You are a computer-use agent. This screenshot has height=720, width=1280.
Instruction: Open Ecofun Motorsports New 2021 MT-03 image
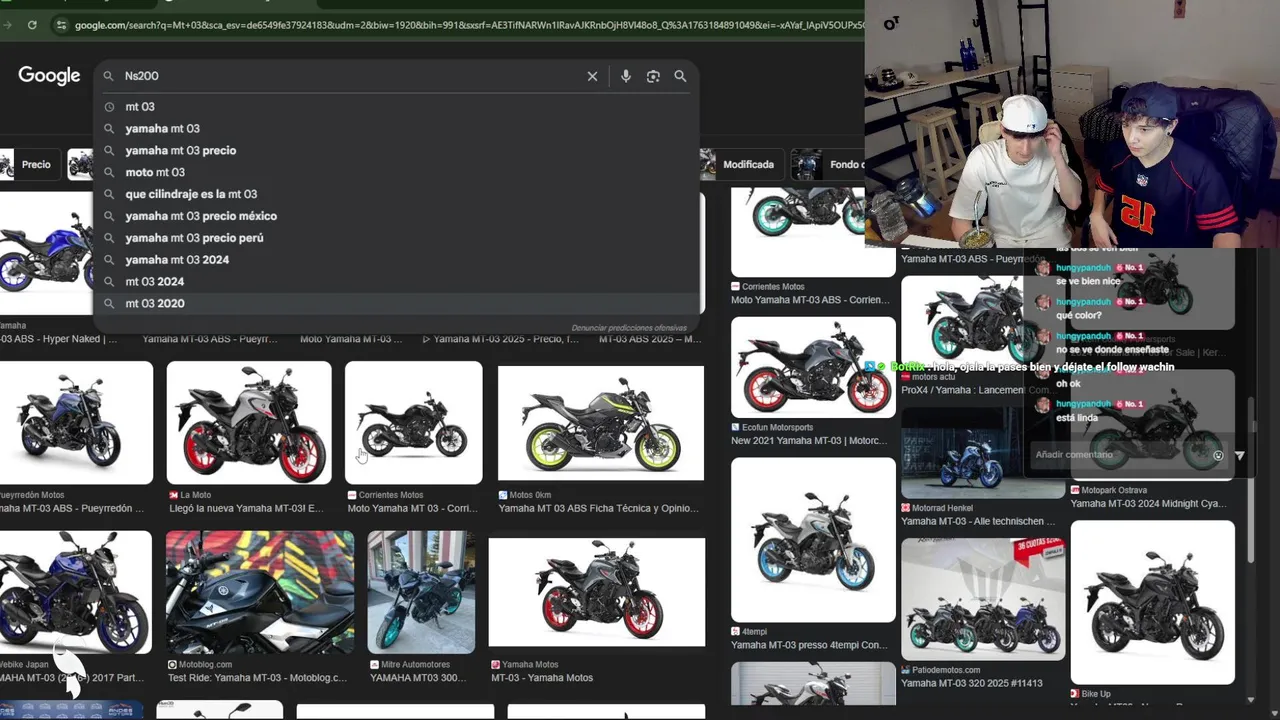(813, 367)
